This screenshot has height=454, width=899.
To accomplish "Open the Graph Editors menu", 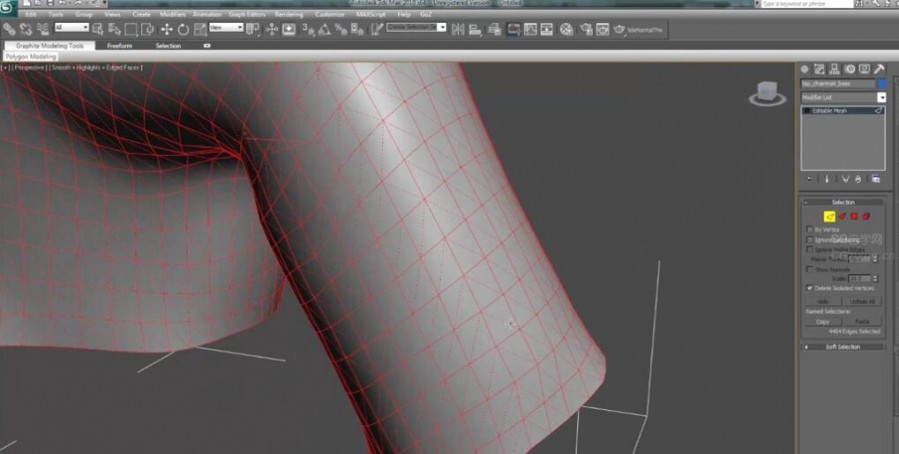I will coord(247,14).
